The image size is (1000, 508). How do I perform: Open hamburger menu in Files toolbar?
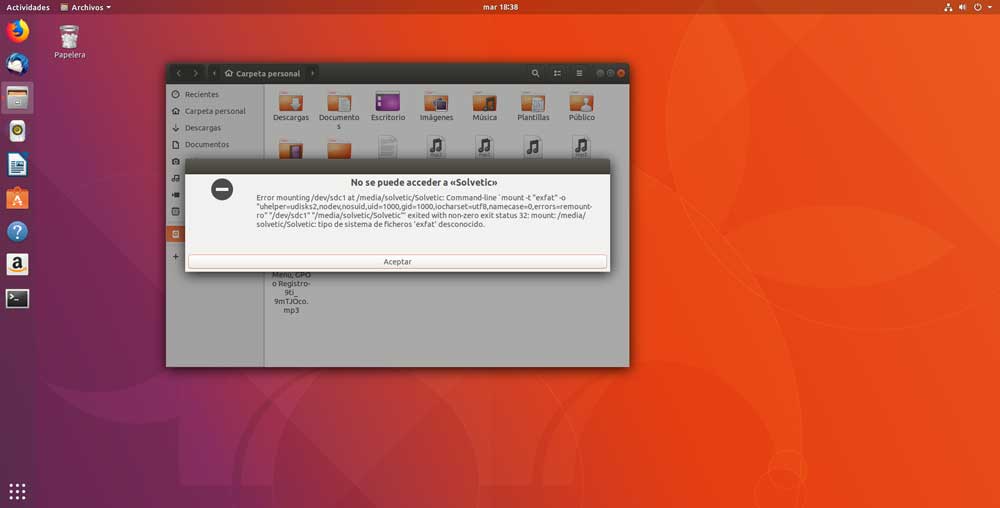tap(579, 73)
